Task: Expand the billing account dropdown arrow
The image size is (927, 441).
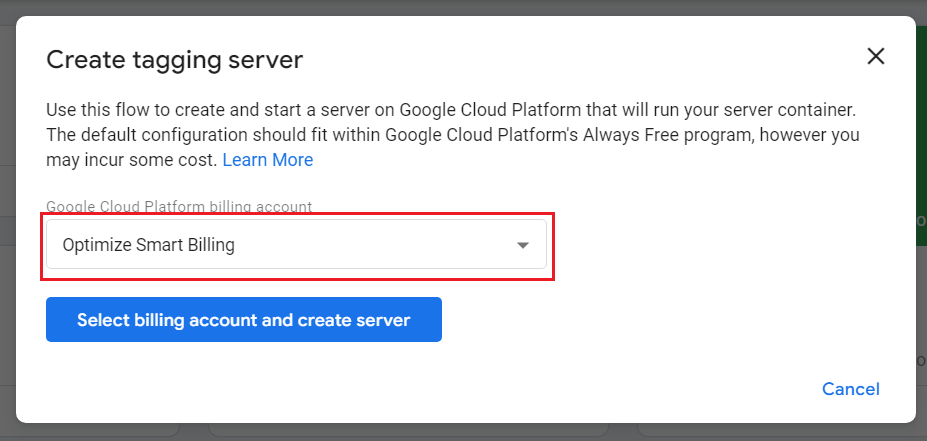Action: 522,245
